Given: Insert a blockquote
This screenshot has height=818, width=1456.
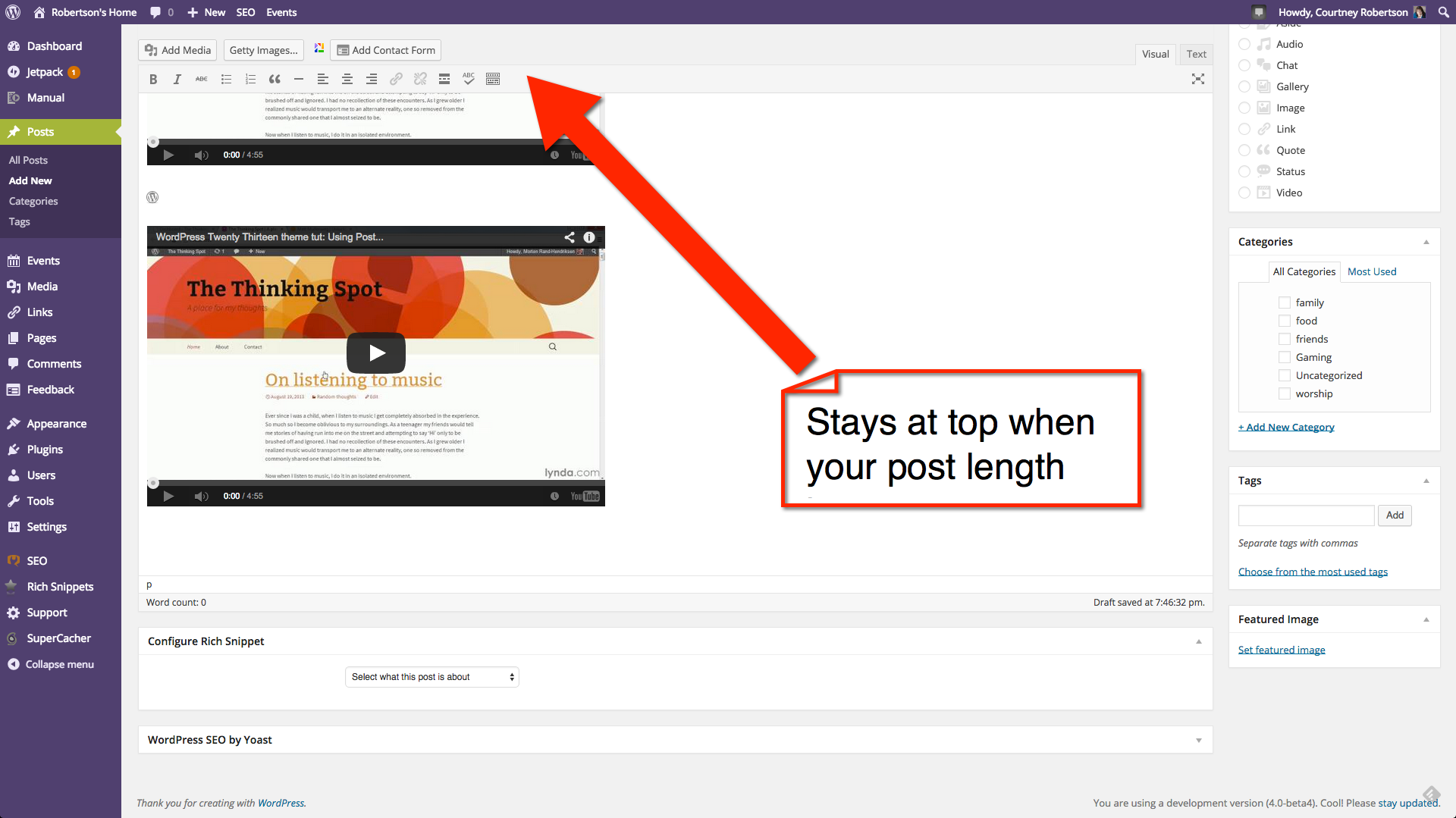Looking at the screenshot, I should (275, 79).
